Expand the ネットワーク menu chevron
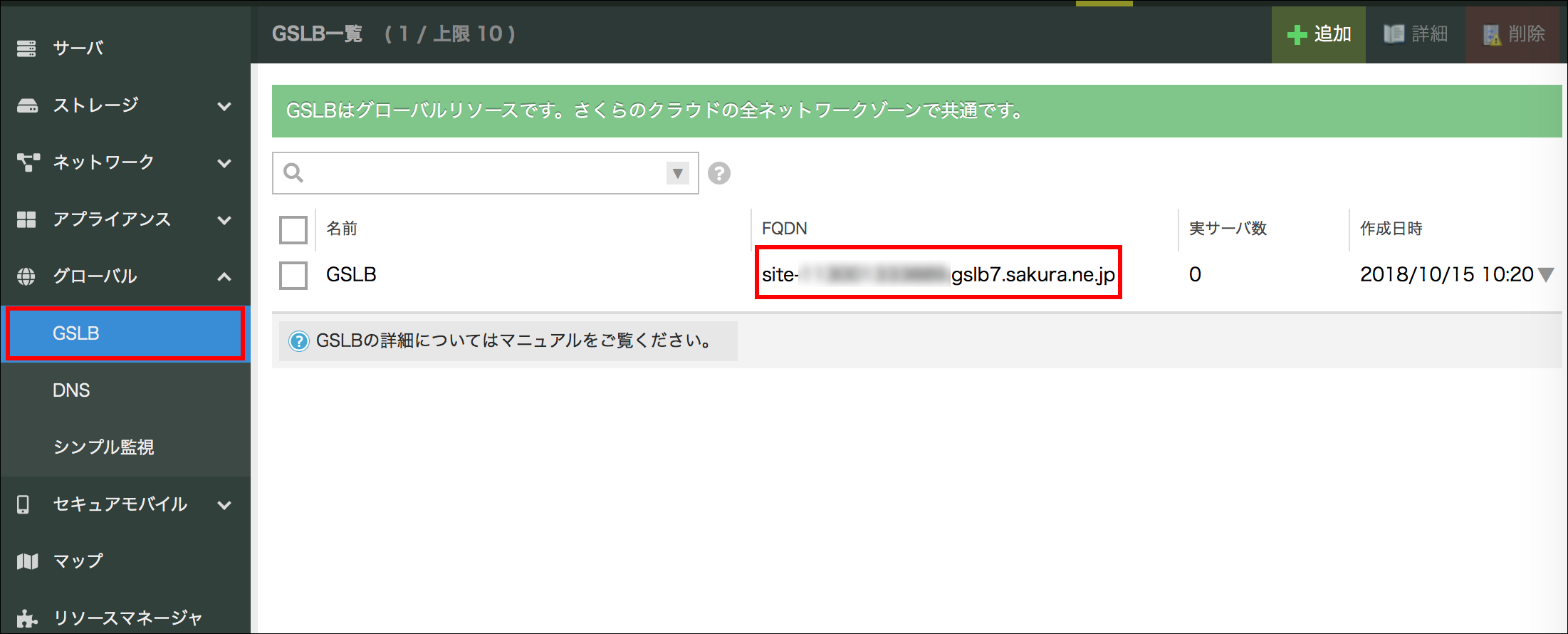This screenshot has height=634, width=1568. coord(224,163)
